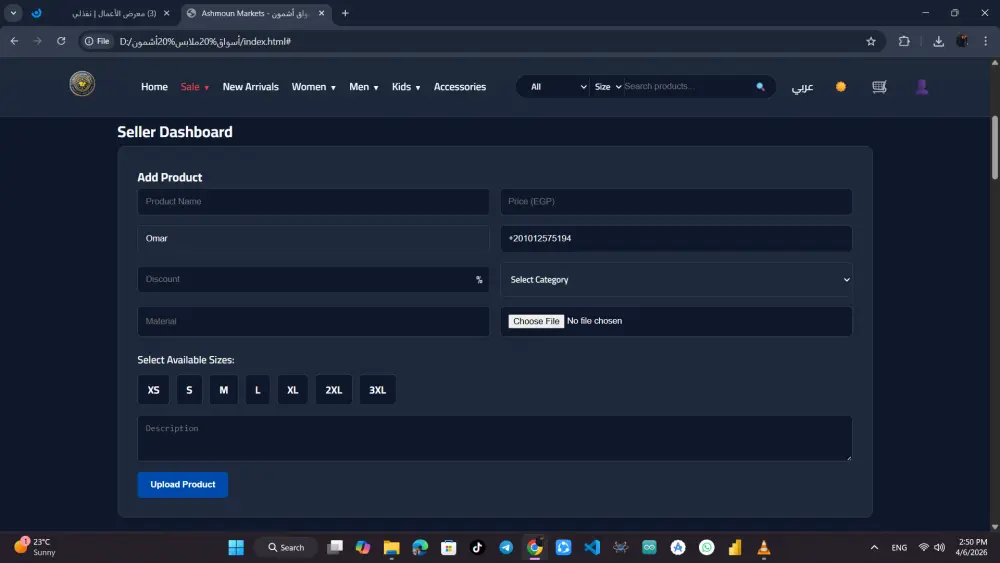Click the File site info chip

(97, 41)
